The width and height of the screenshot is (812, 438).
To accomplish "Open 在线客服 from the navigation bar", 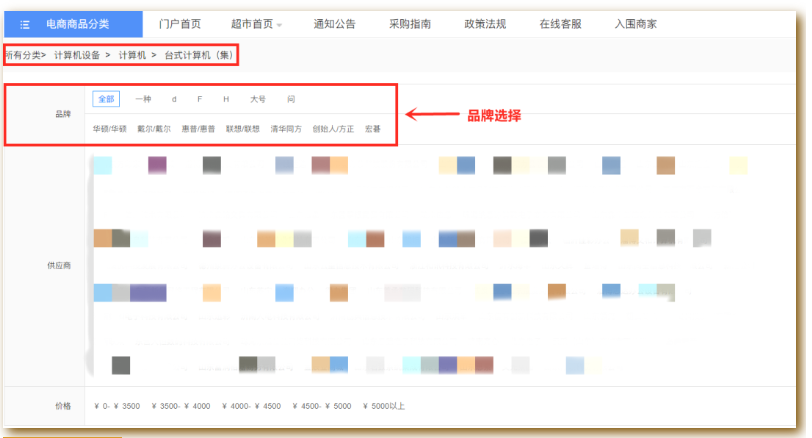I will (560, 24).
